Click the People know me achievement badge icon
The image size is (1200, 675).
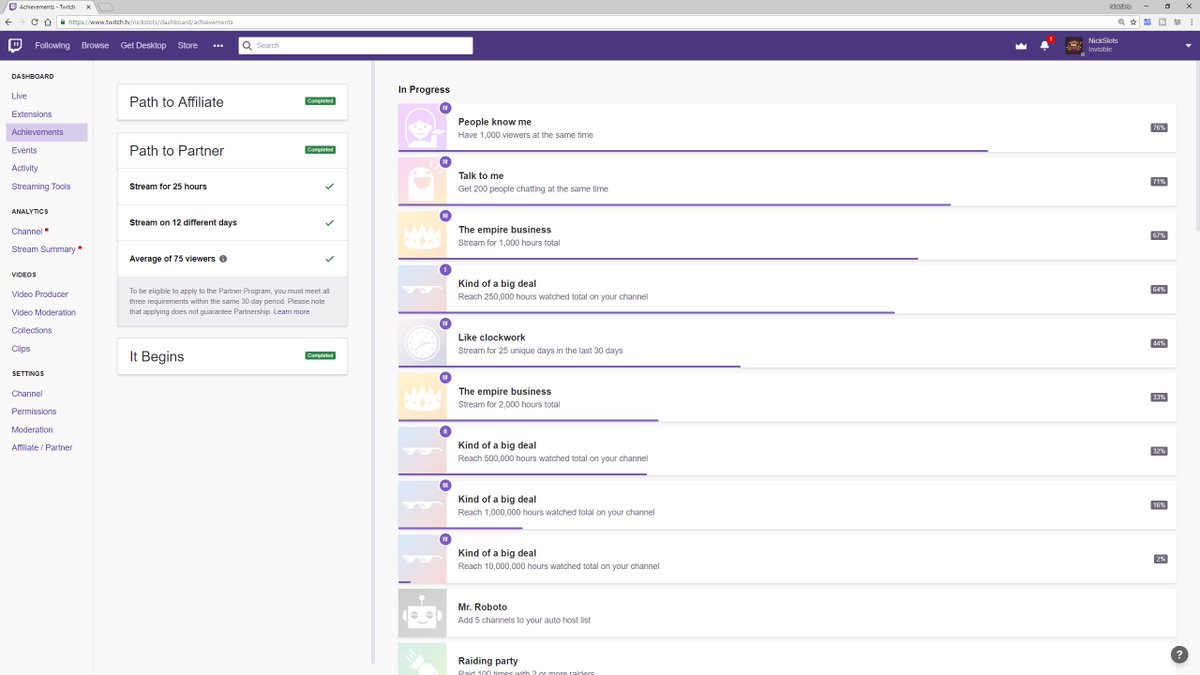pyautogui.click(x=422, y=128)
